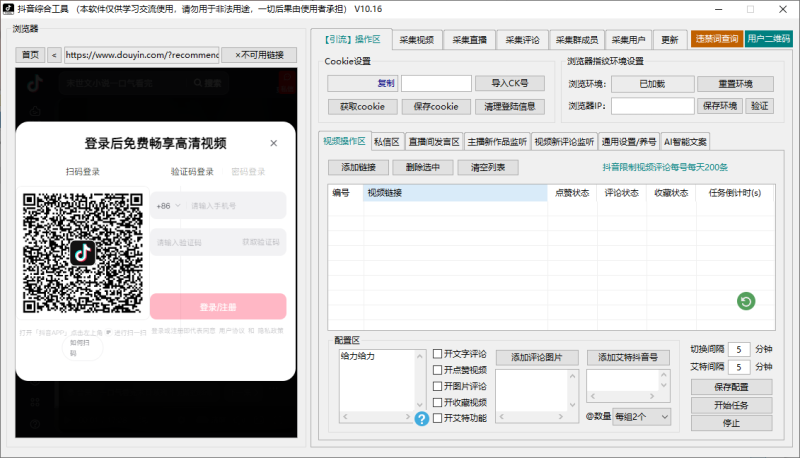Click the 清理登陆信息 button

click(x=510, y=107)
